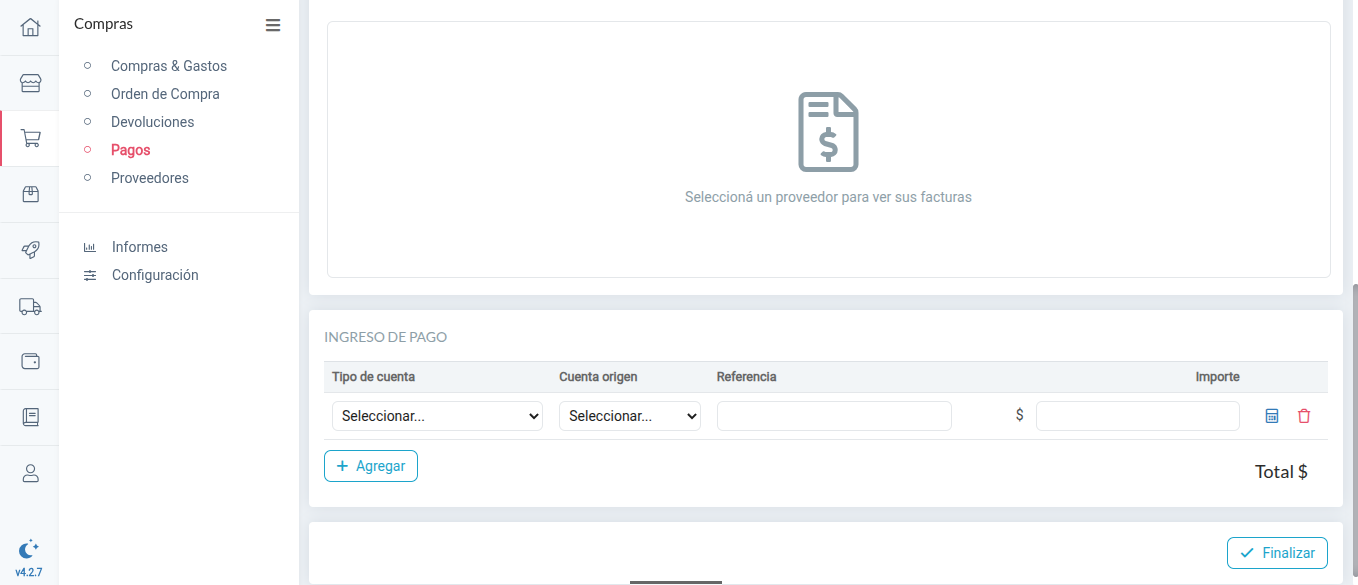The height and width of the screenshot is (585, 1358).
Task: Open the person account icon
Action: tap(28, 472)
